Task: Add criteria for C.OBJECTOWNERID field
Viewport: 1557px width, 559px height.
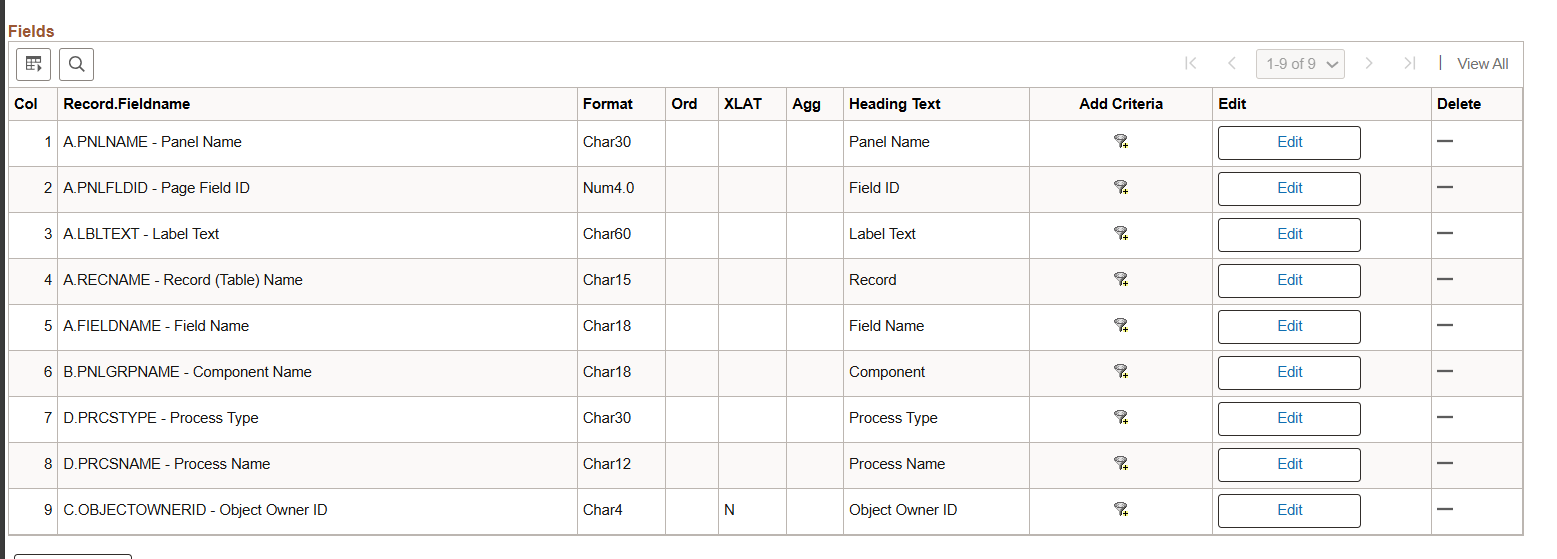Action: (x=1121, y=510)
